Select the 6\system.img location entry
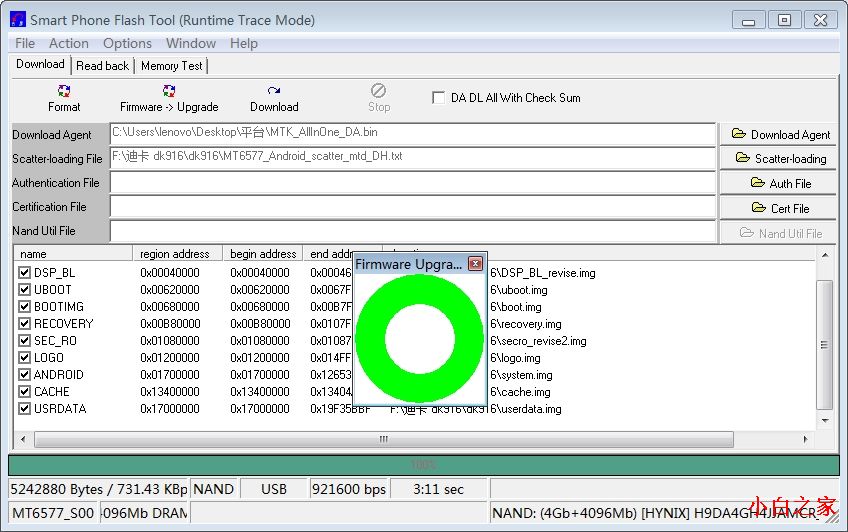848x532 pixels. (x=521, y=375)
